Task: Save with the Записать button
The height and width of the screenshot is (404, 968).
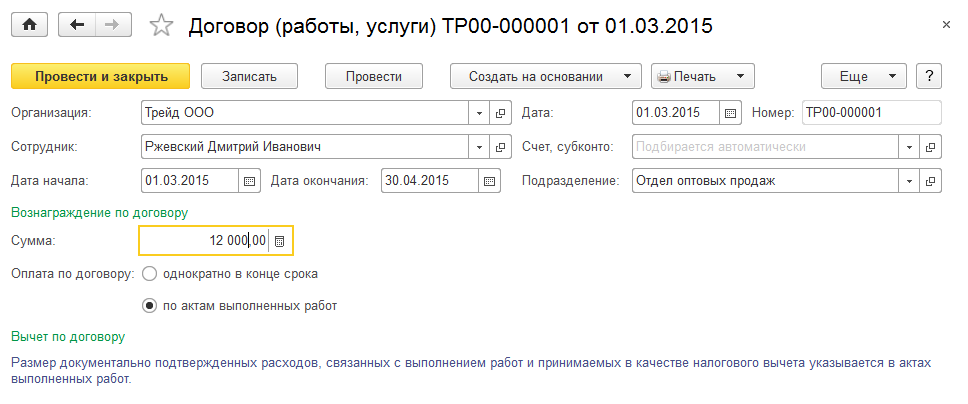Action: pos(249,77)
